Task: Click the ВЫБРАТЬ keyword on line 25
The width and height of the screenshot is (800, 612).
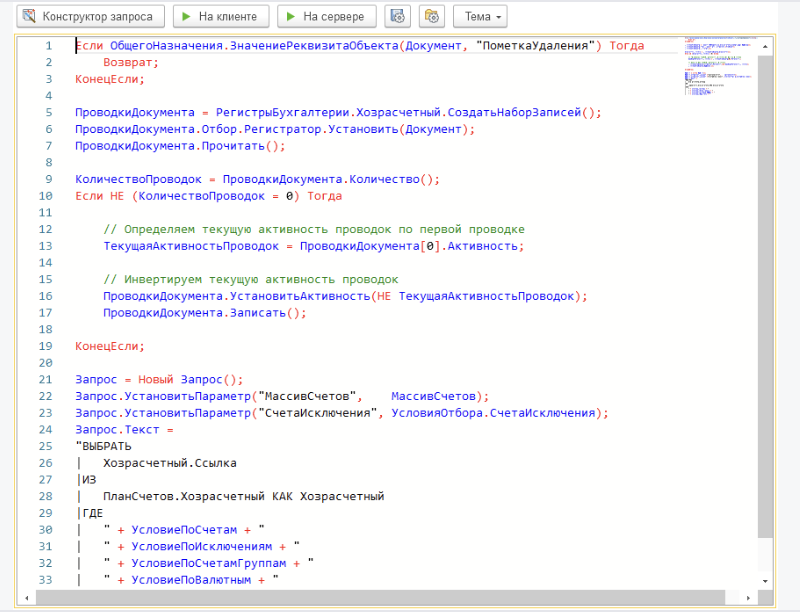Action: [x=105, y=446]
